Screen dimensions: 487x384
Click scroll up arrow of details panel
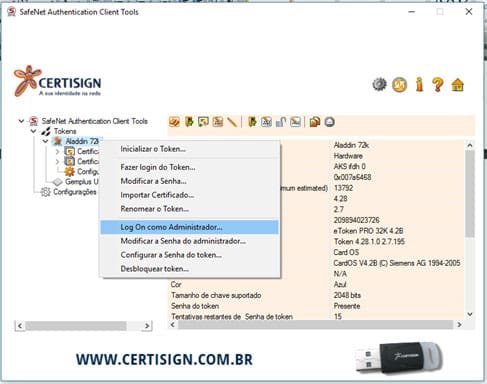(470, 145)
